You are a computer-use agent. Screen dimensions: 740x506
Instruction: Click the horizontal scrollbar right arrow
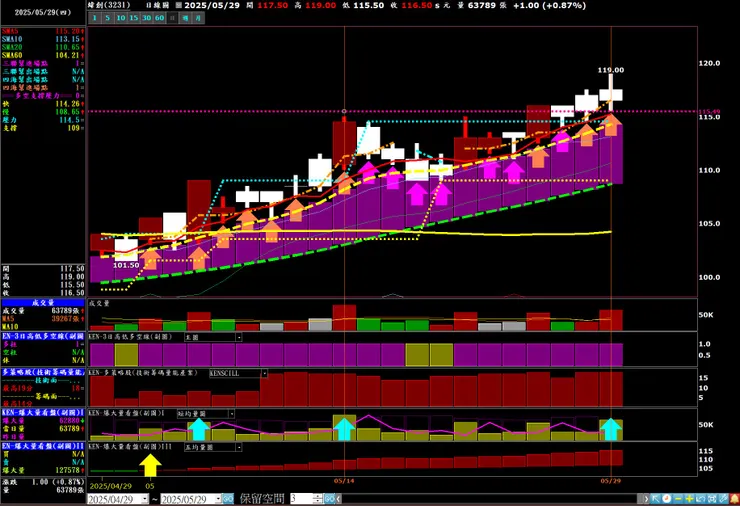[646, 499]
